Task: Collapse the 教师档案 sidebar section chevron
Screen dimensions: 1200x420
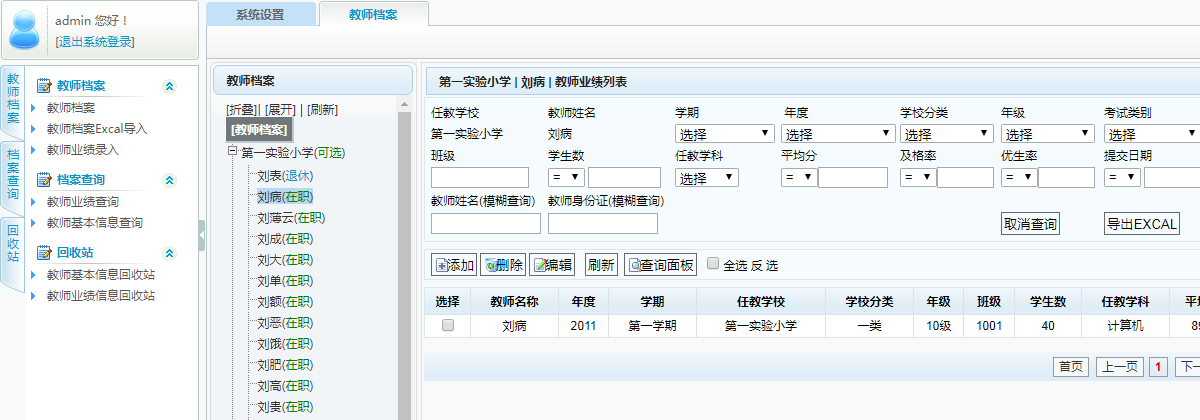Action: (x=169, y=86)
